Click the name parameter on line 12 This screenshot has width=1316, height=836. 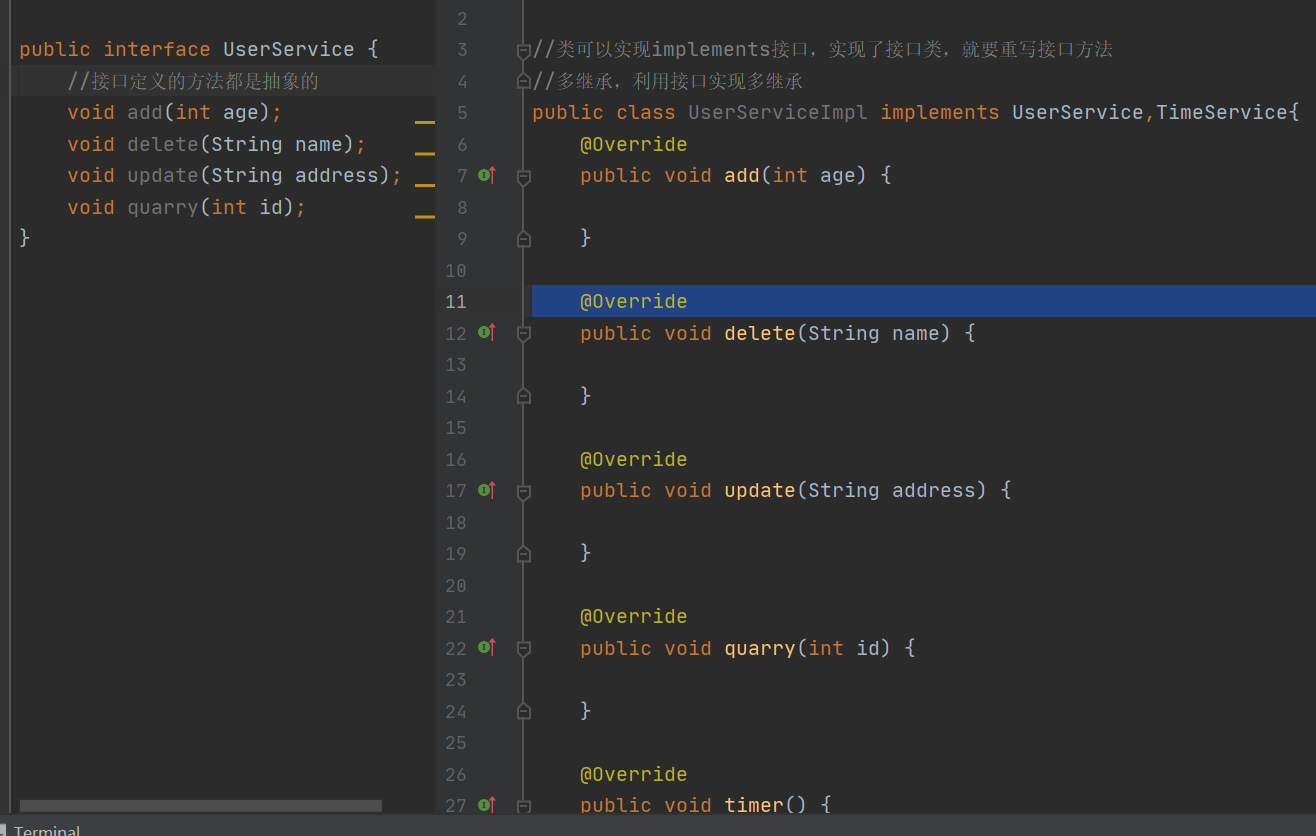pyautogui.click(x=916, y=333)
